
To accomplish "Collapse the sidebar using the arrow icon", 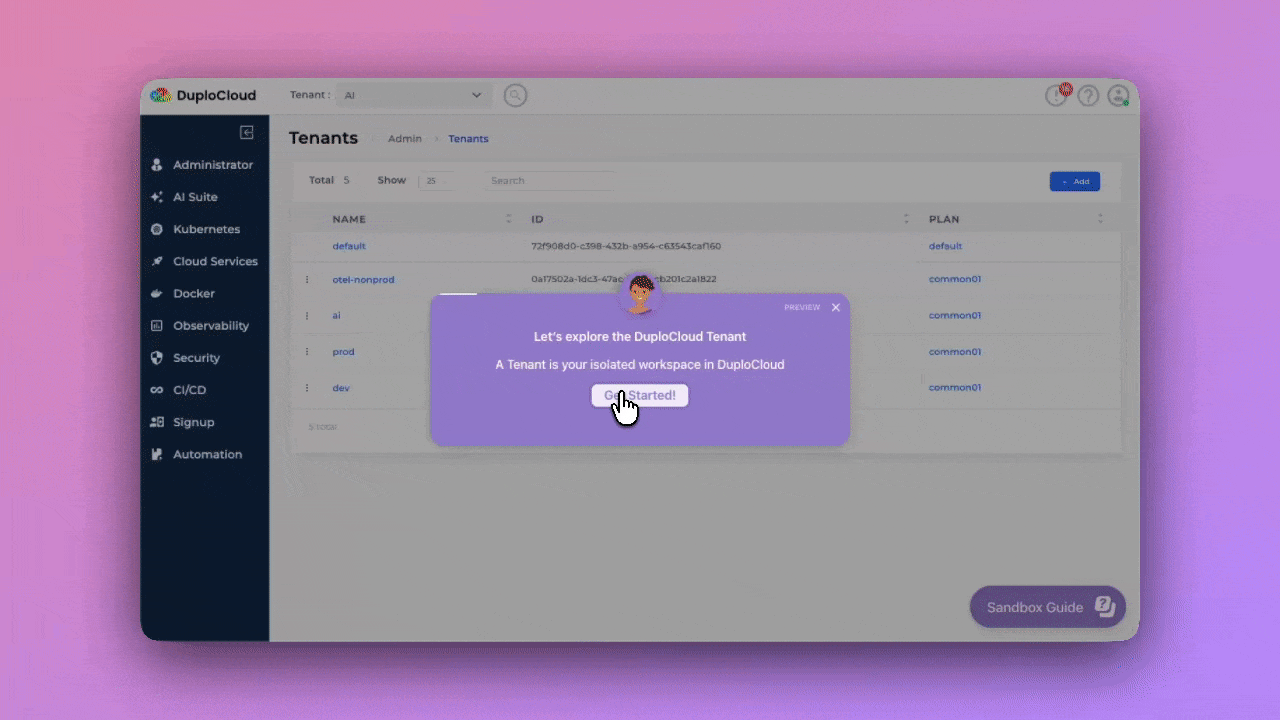I will click(247, 133).
